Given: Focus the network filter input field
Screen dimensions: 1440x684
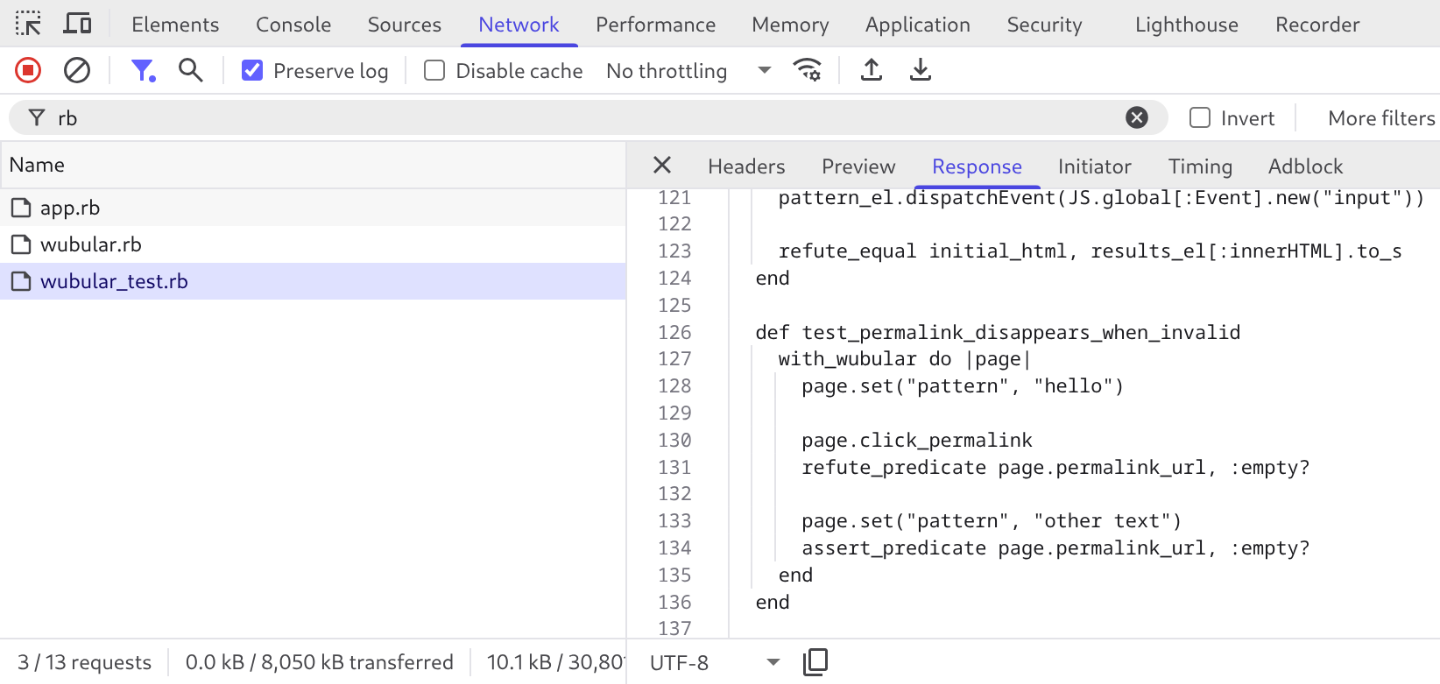Looking at the screenshot, I should (590, 118).
